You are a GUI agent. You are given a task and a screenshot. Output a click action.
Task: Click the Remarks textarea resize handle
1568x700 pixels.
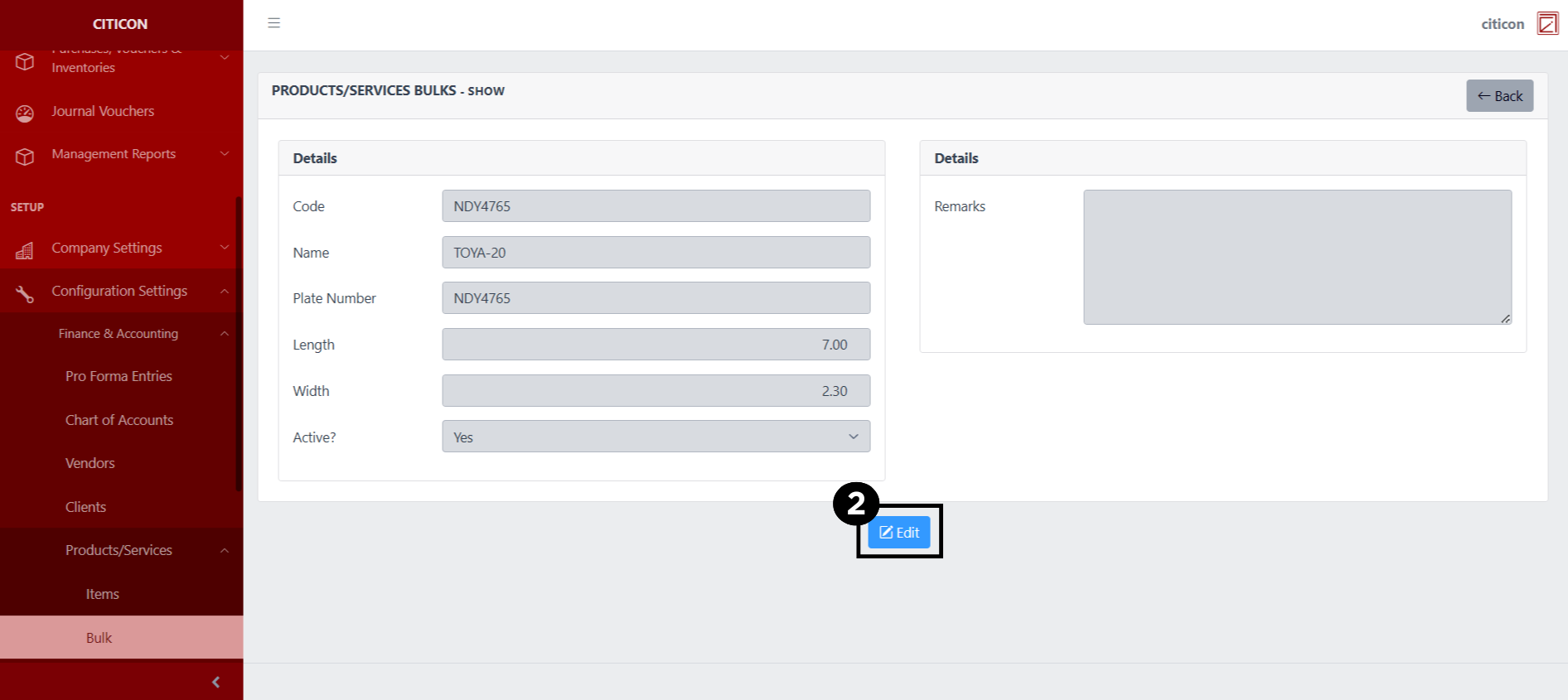[x=1505, y=318]
